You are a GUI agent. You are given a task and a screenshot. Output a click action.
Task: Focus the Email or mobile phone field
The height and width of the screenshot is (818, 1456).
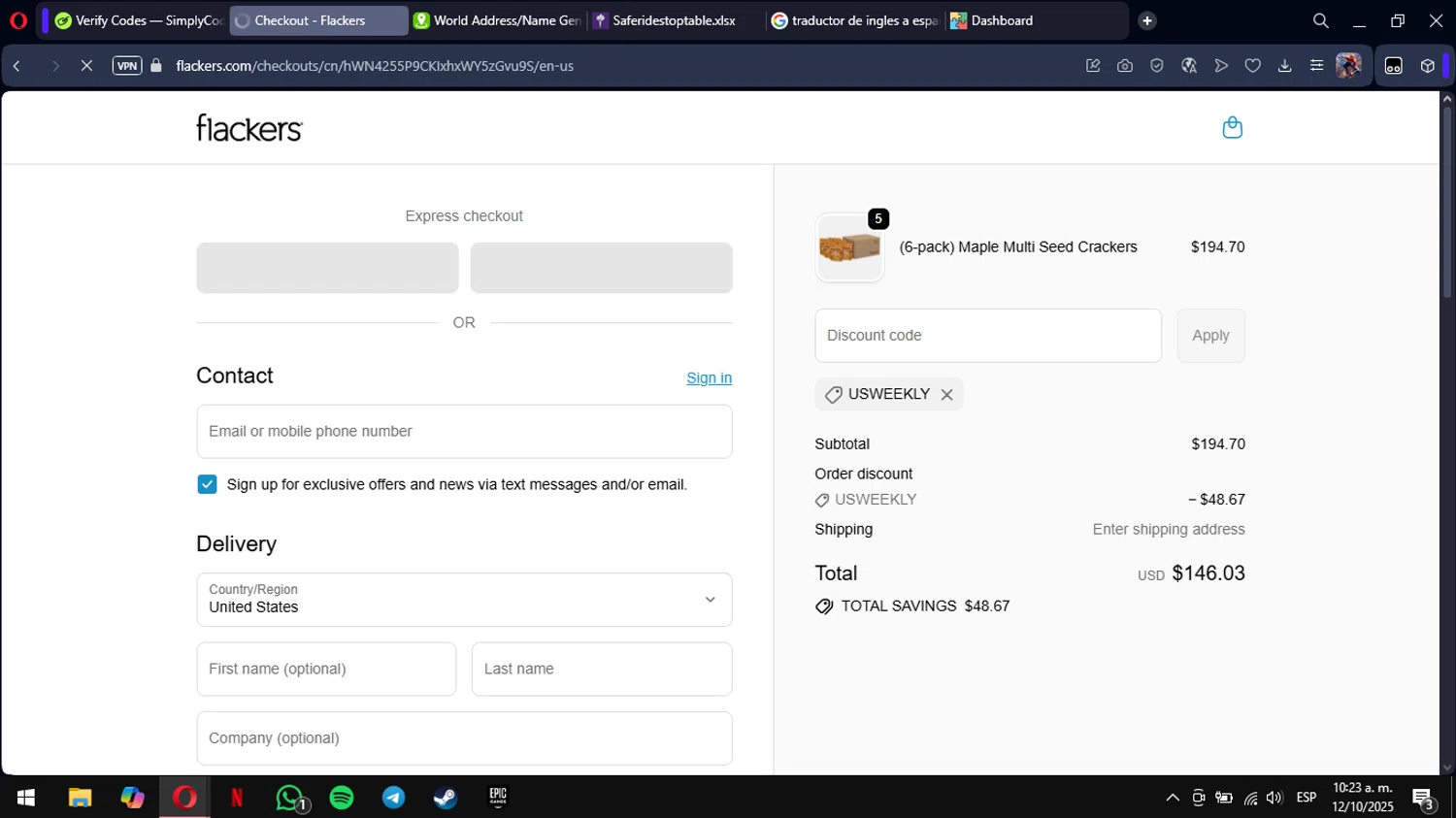464,432
